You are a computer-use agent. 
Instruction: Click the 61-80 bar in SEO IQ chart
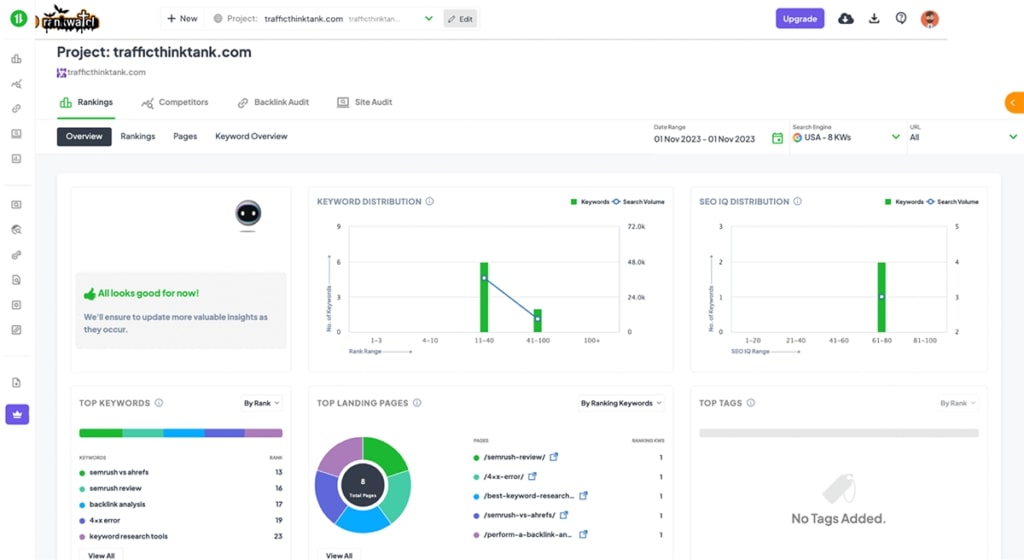[x=882, y=297]
